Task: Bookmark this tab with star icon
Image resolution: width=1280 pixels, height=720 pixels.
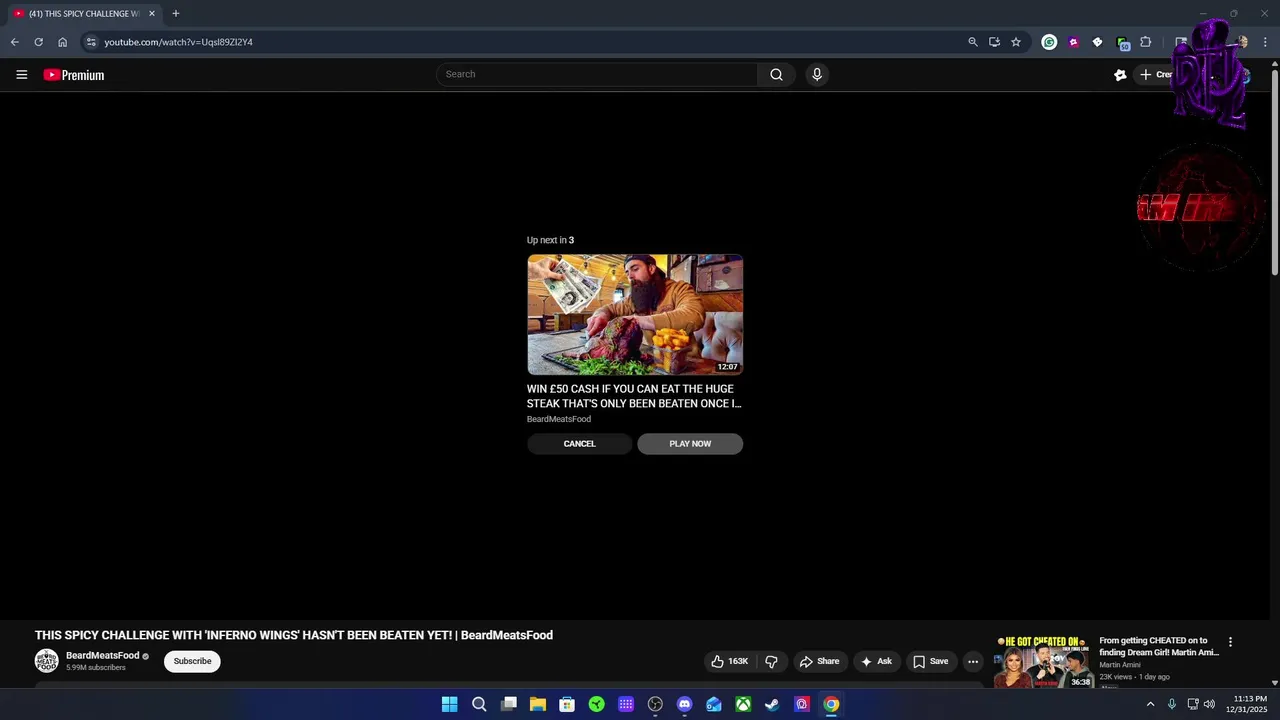Action: [1016, 42]
